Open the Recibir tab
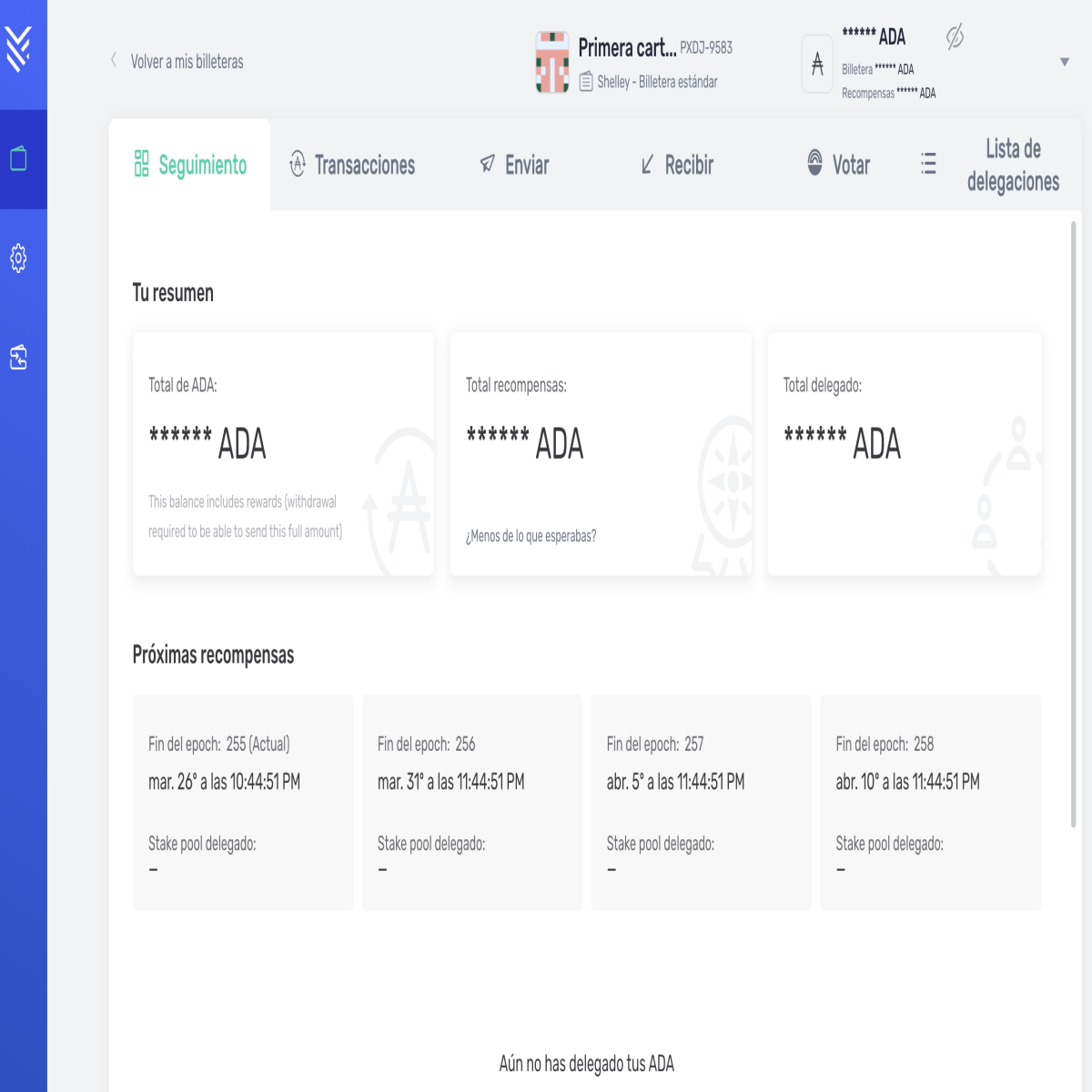Screen dimensions: 1092x1092 (677, 165)
